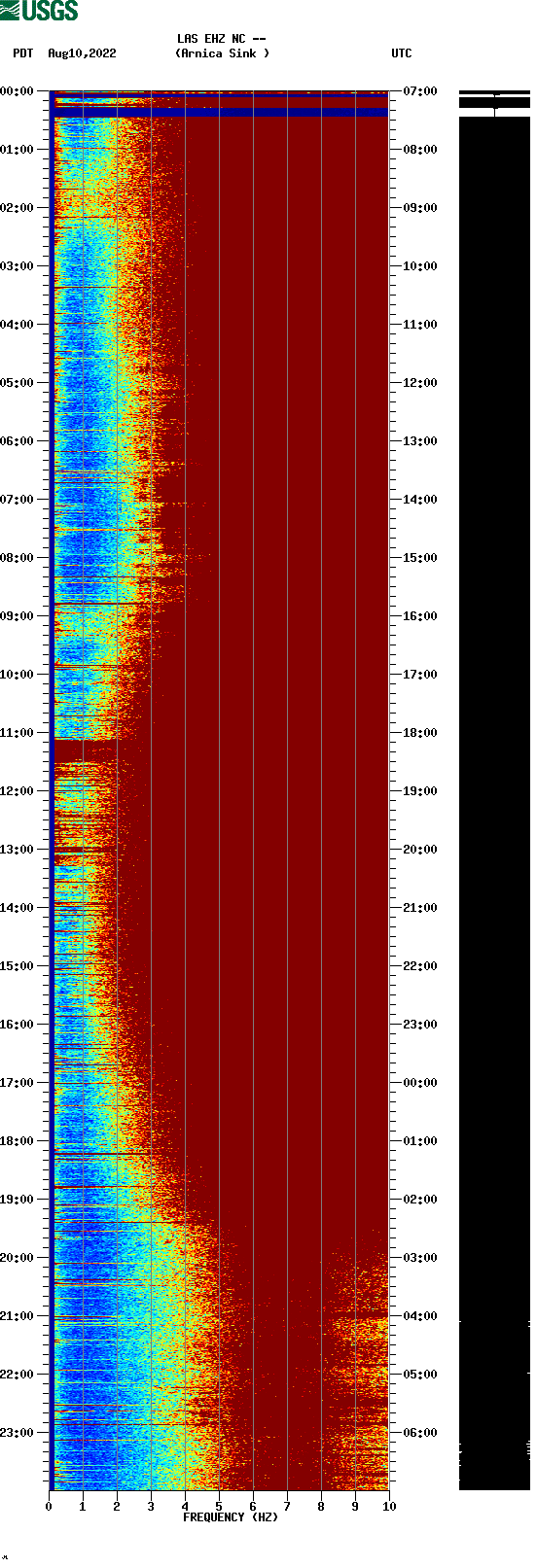Viewport: 537px width, 1568px height.
Task: Click the 16:00 UTC time label
Action: pyautogui.click(x=420, y=616)
